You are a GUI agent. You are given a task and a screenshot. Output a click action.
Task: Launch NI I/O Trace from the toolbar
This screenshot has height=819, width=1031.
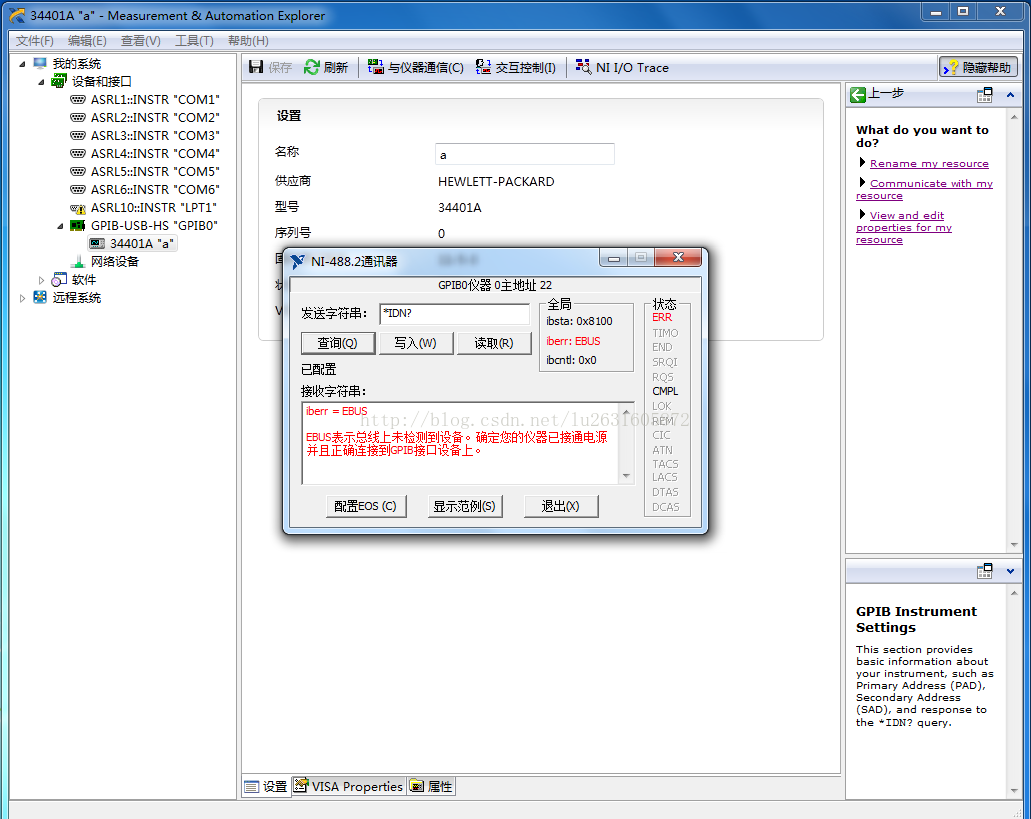tap(622, 67)
